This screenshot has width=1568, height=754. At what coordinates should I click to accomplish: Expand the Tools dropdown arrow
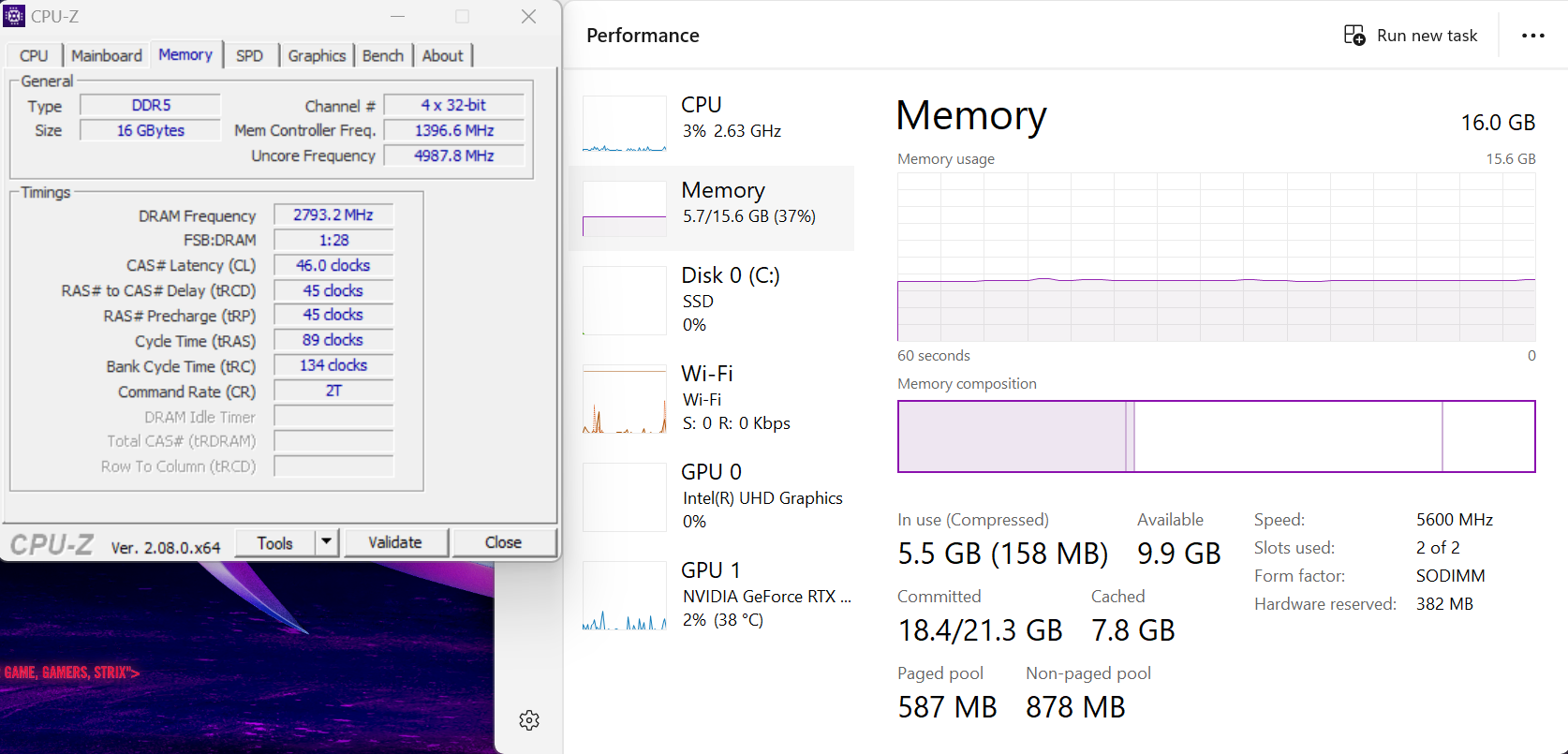click(x=326, y=542)
